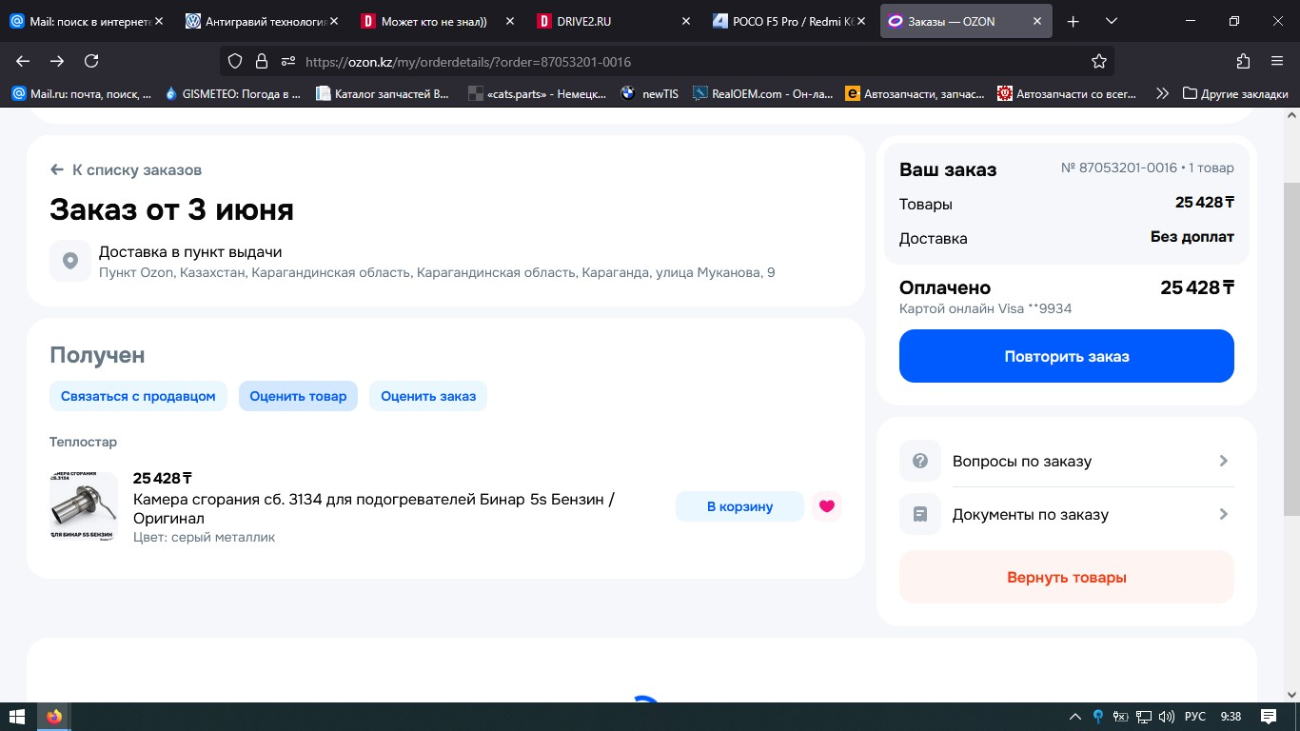Open the RealOEM.com bookmark

[763, 93]
